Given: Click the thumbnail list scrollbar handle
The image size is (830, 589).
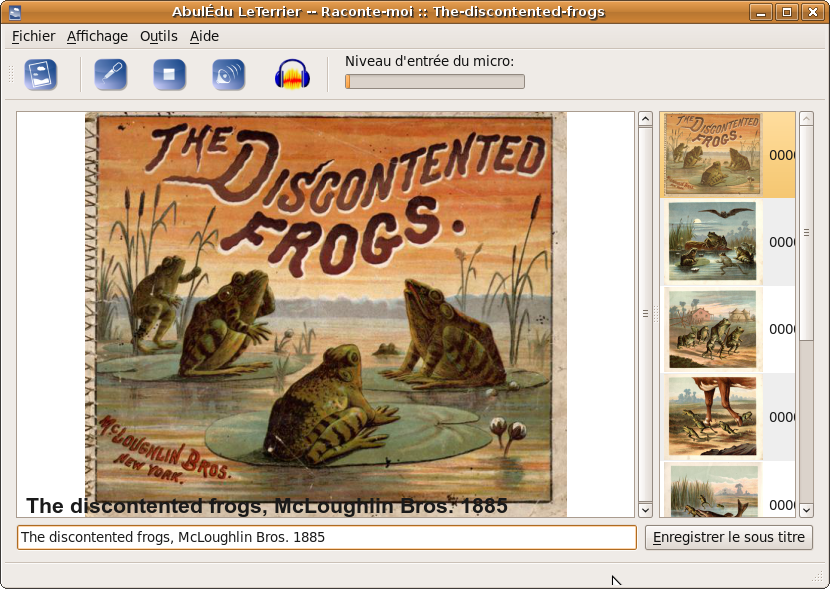Looking at the screenshot, I should 806,233.
